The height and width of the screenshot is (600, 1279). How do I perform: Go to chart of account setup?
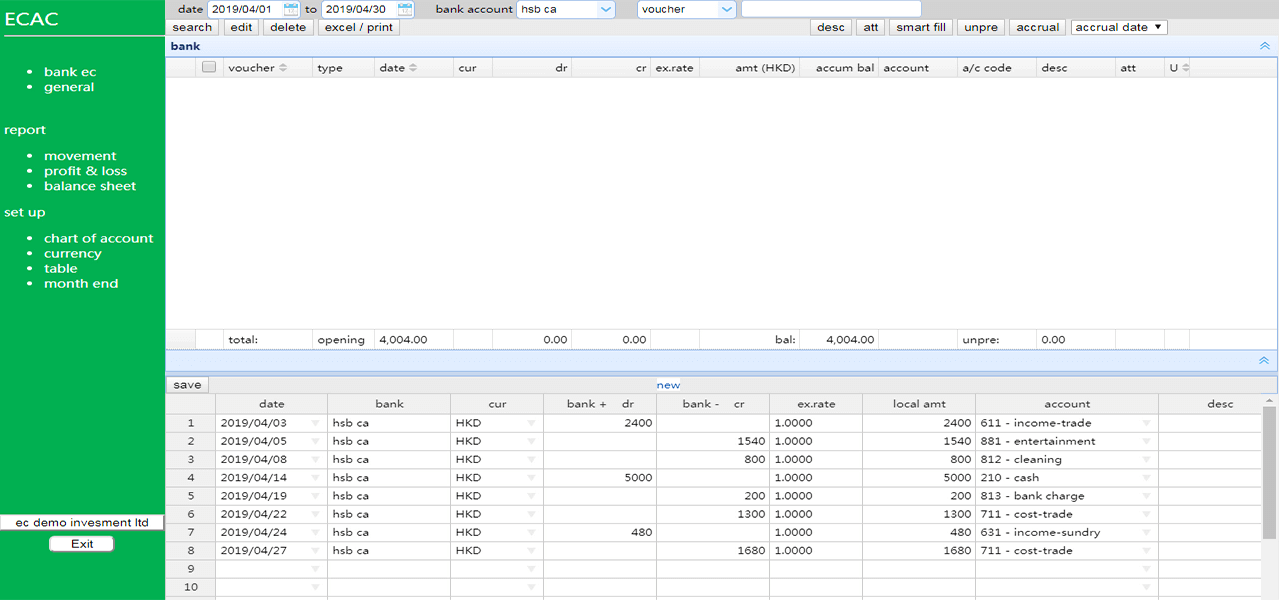click(x=98, y=238)
